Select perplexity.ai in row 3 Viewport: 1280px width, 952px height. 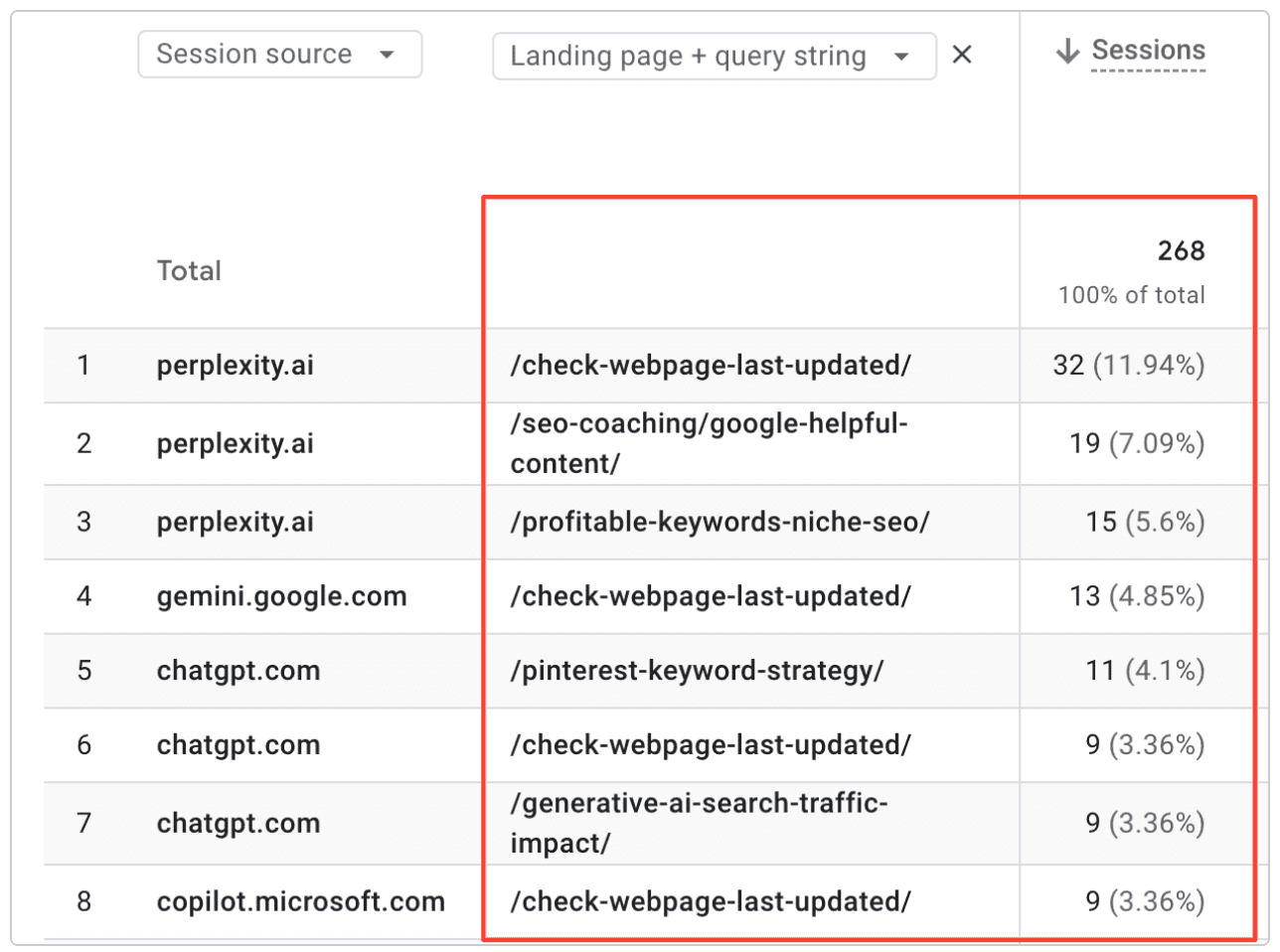[235, 522]
